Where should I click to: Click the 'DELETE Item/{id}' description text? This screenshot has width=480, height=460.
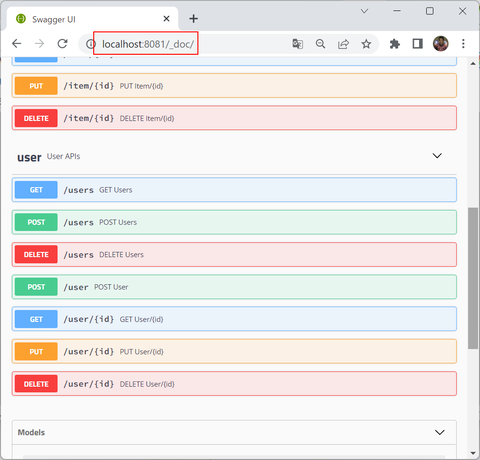(147, 118)
